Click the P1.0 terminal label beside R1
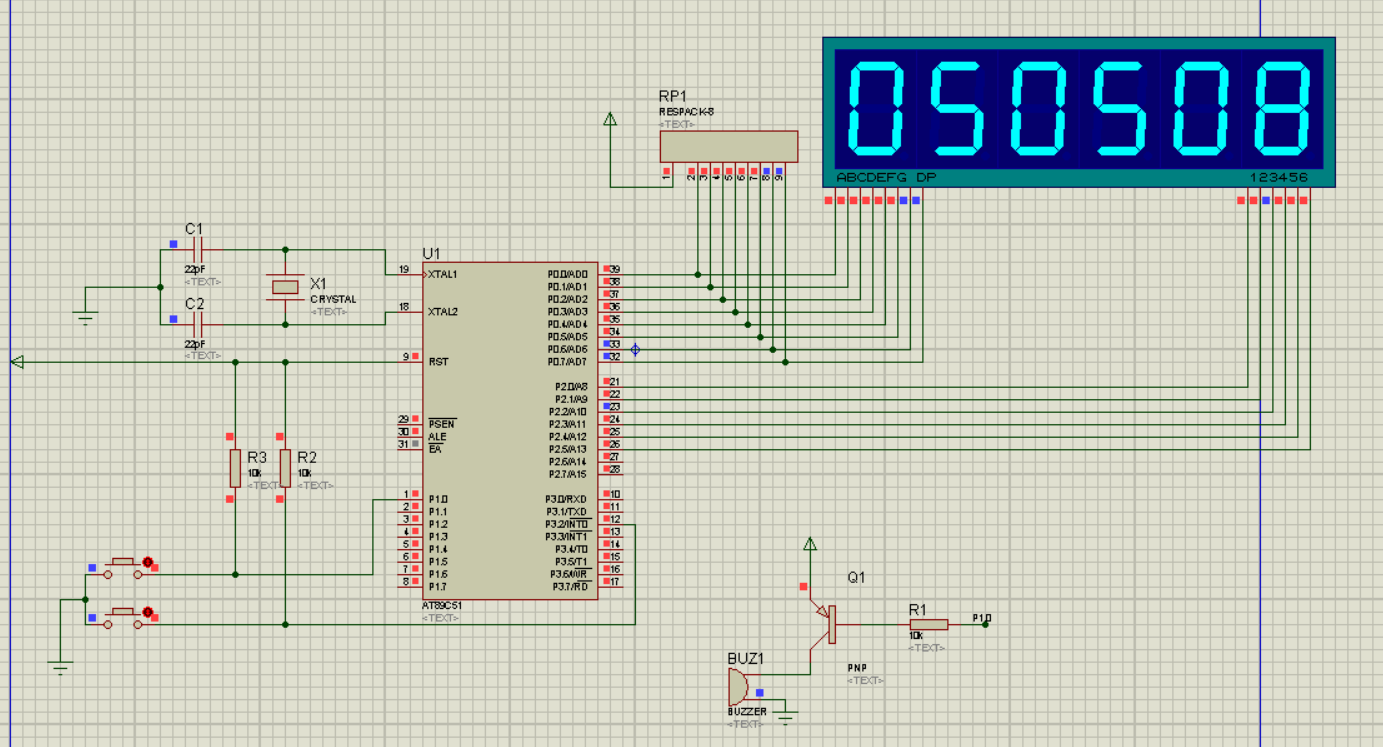1383x747 pixels. pyautogui.click(x=982, y=619)
